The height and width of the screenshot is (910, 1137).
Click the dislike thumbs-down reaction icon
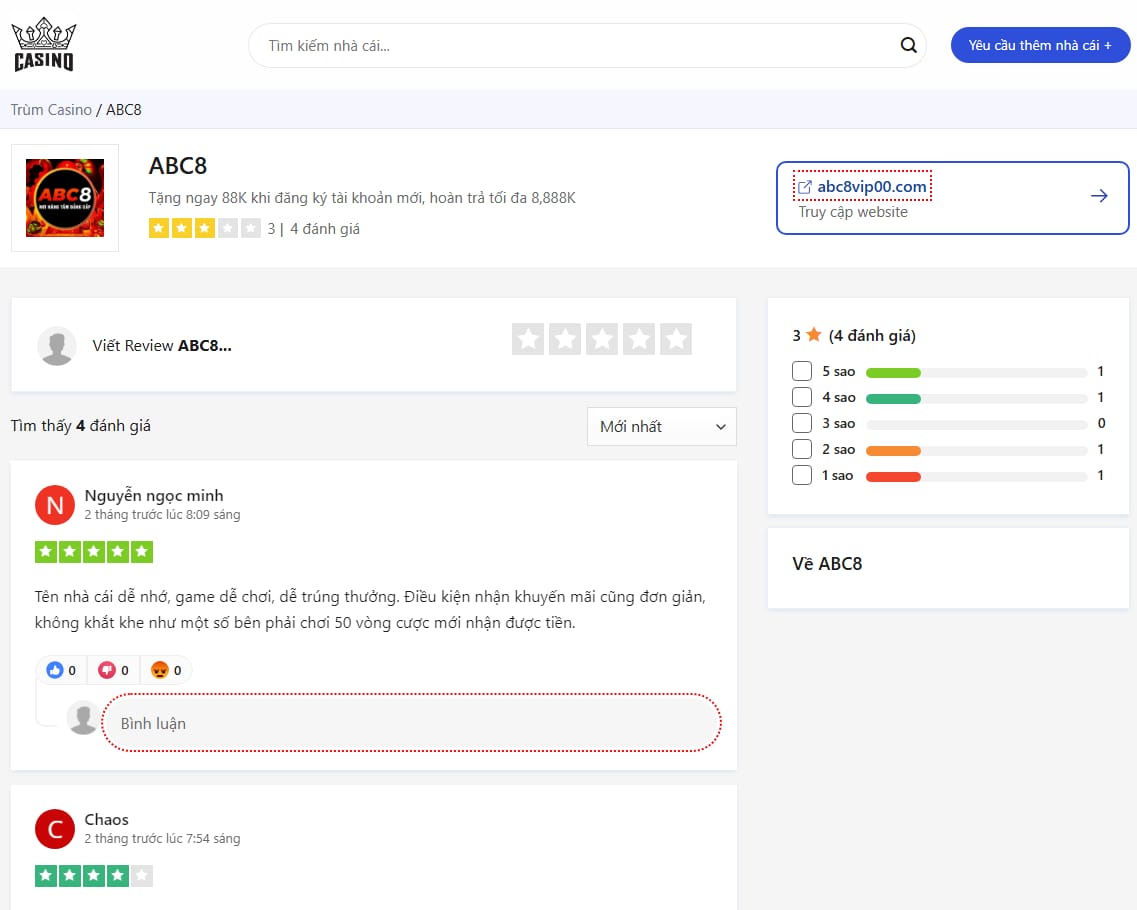[107, 670]
